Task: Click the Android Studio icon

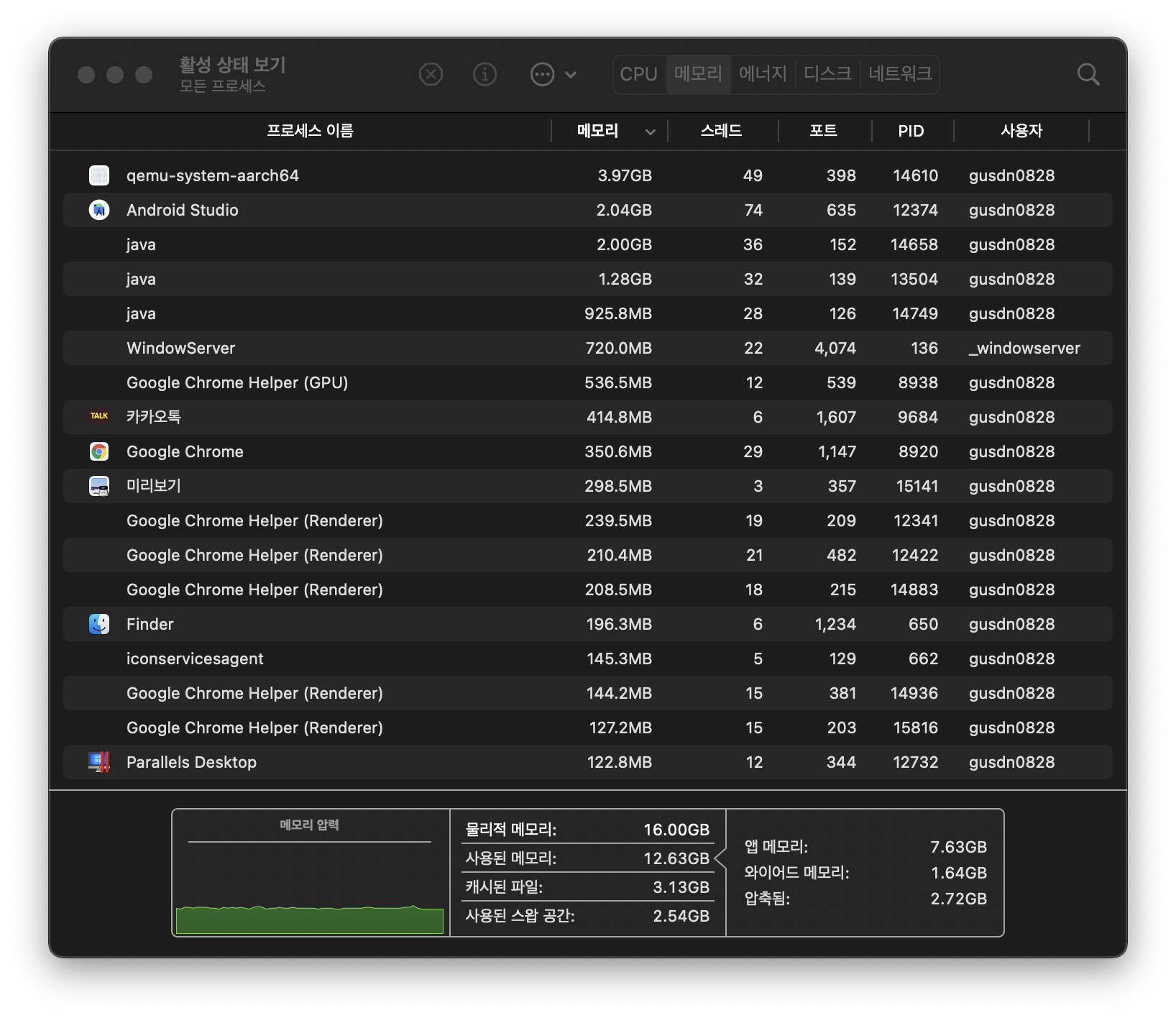Action: tap(99, 210)
